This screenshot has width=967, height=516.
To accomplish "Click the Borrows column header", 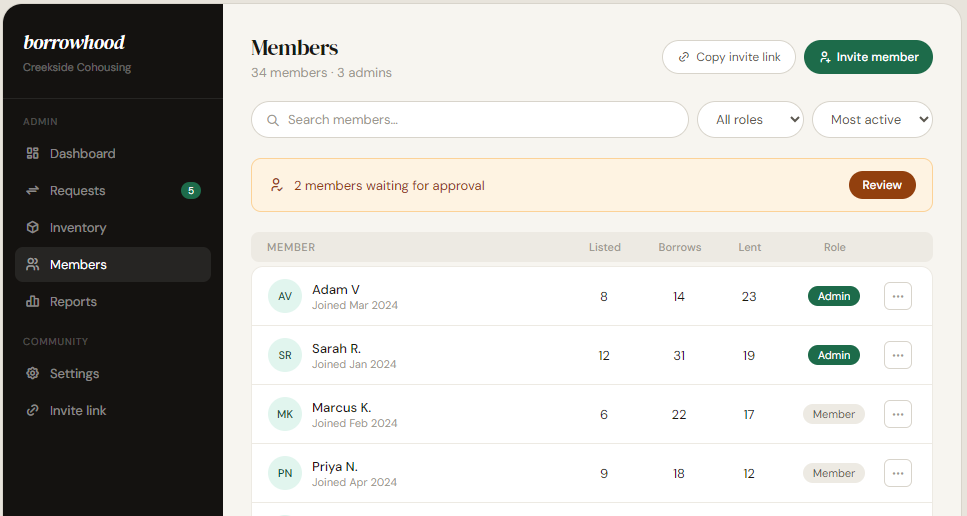I will (x=680, y=247).
